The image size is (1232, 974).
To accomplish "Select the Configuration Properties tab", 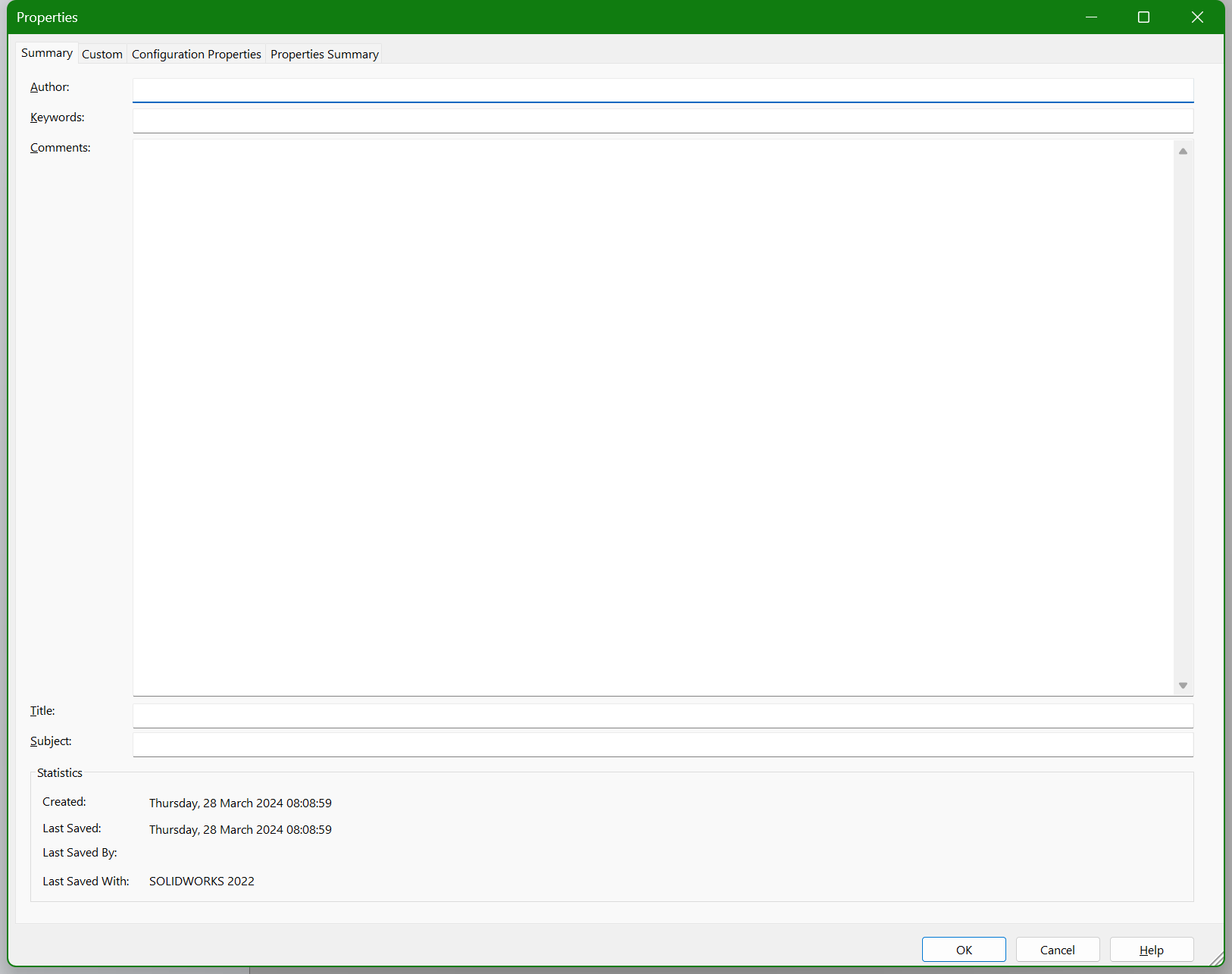I will click(x=196, y=55).
